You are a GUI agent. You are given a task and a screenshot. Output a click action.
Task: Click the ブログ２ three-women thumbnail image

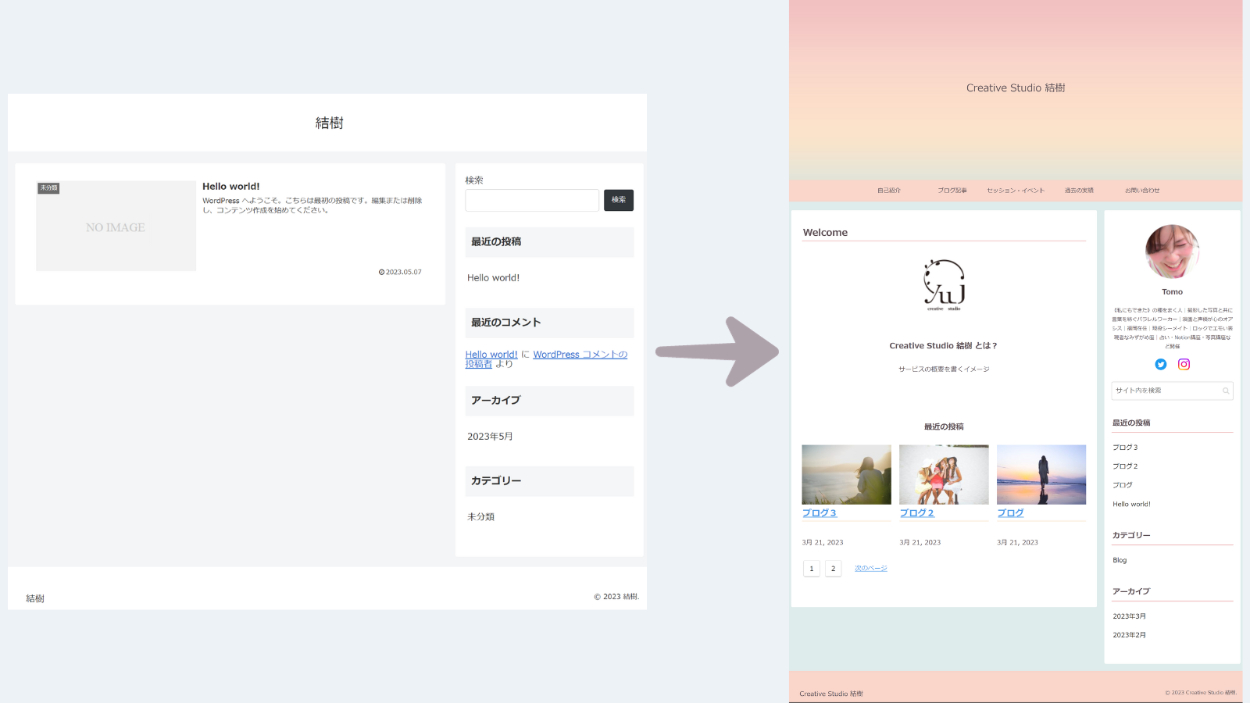(944, 475)
